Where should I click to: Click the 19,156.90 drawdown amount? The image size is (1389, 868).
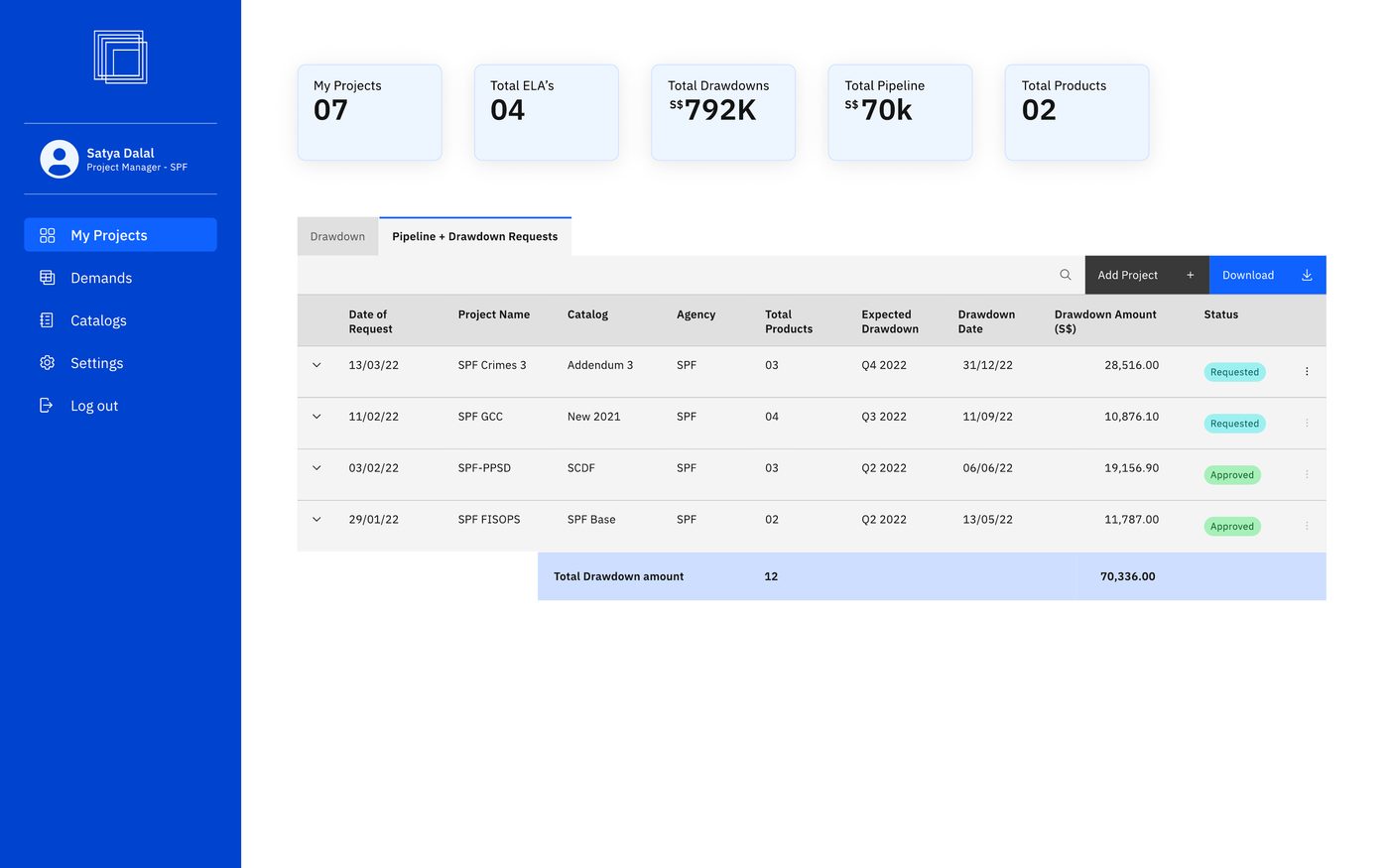click(1131, 468)
